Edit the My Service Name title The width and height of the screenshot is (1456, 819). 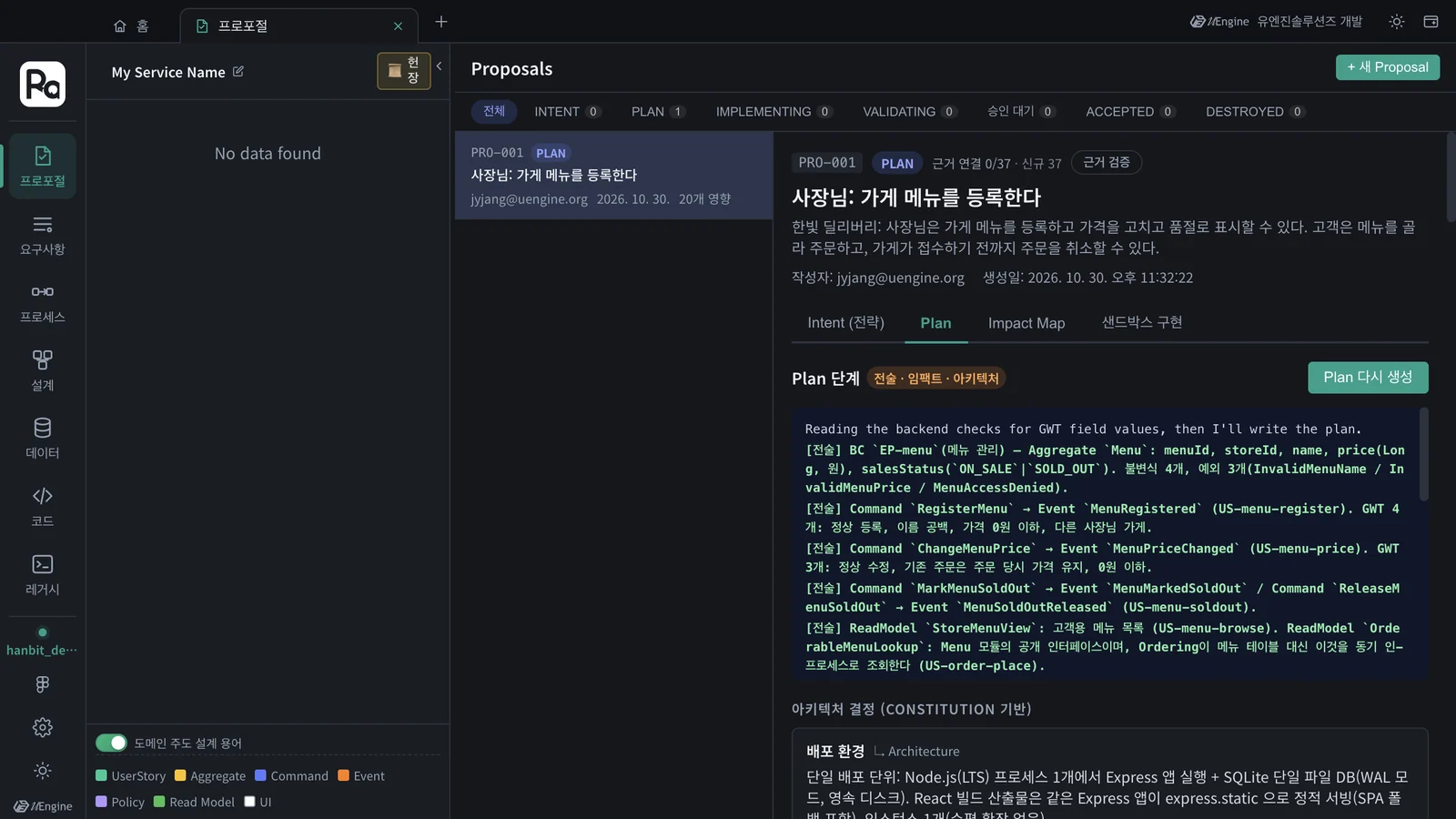click(238, 71)
